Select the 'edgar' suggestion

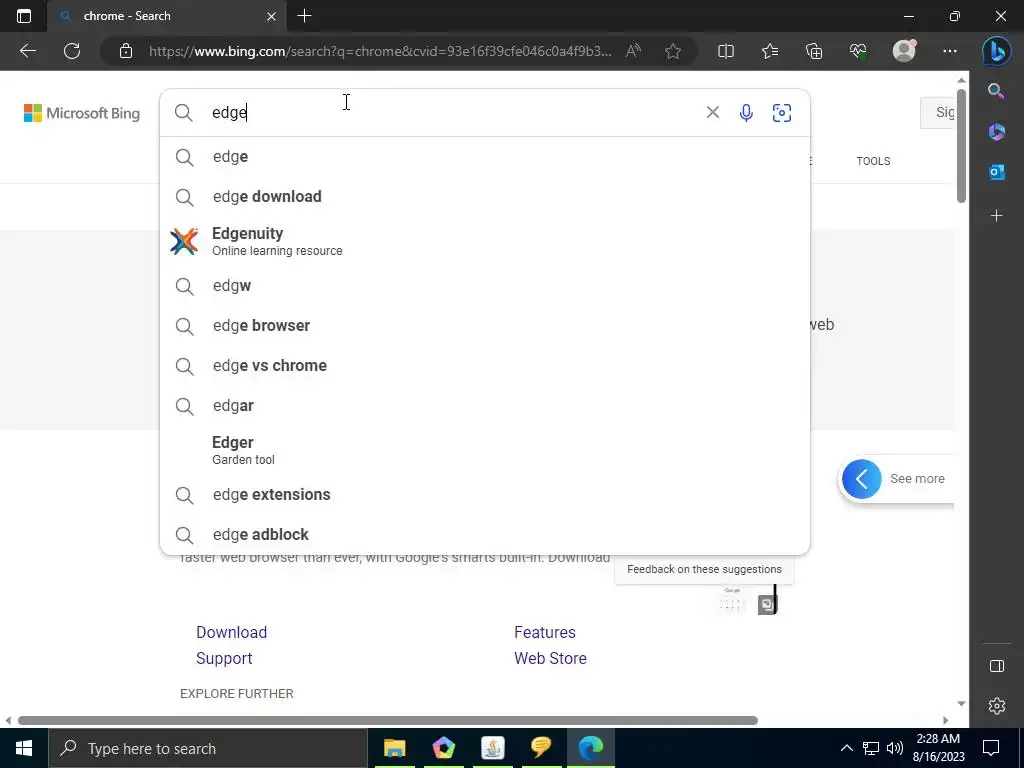point(485,406)
